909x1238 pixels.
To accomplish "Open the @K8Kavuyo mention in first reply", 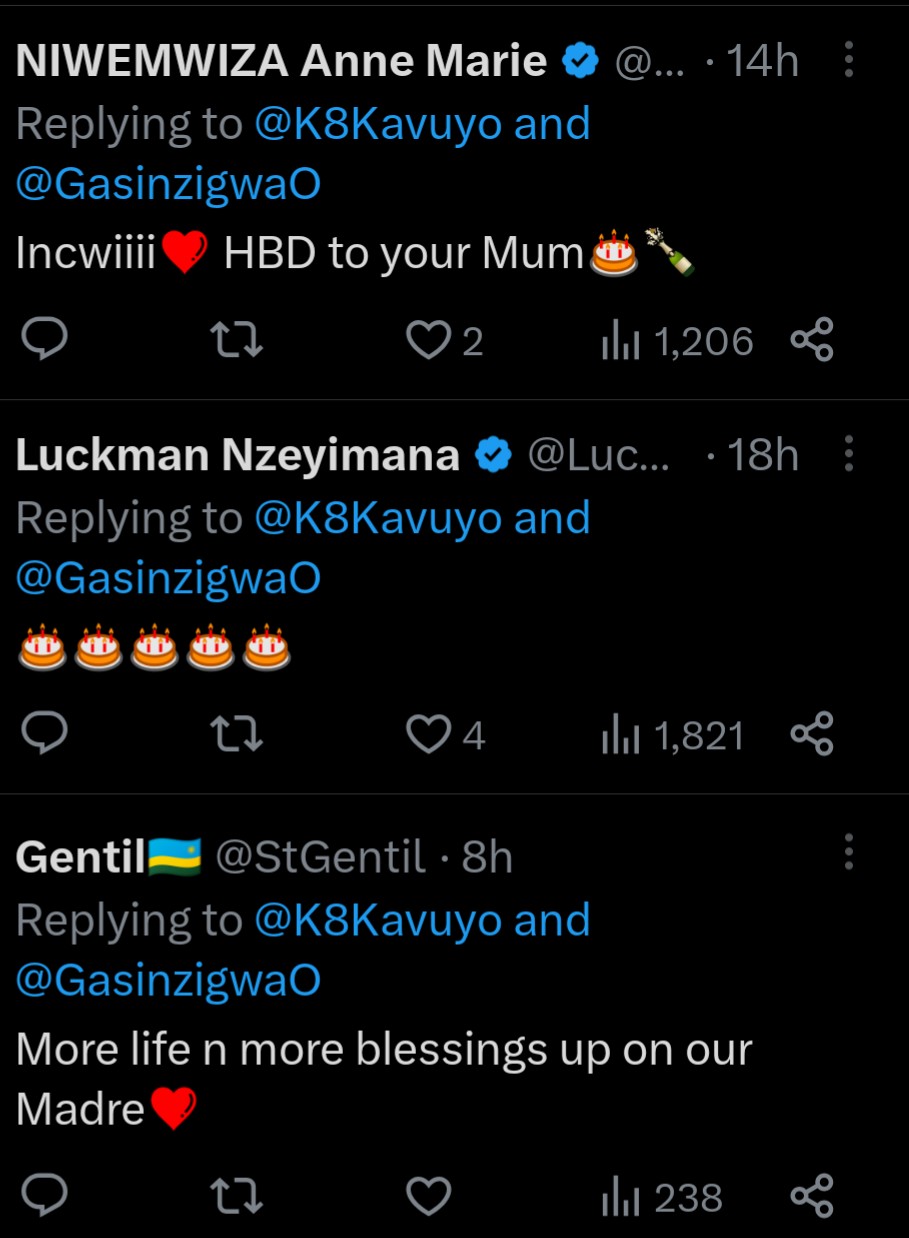I will pos(379,125).
